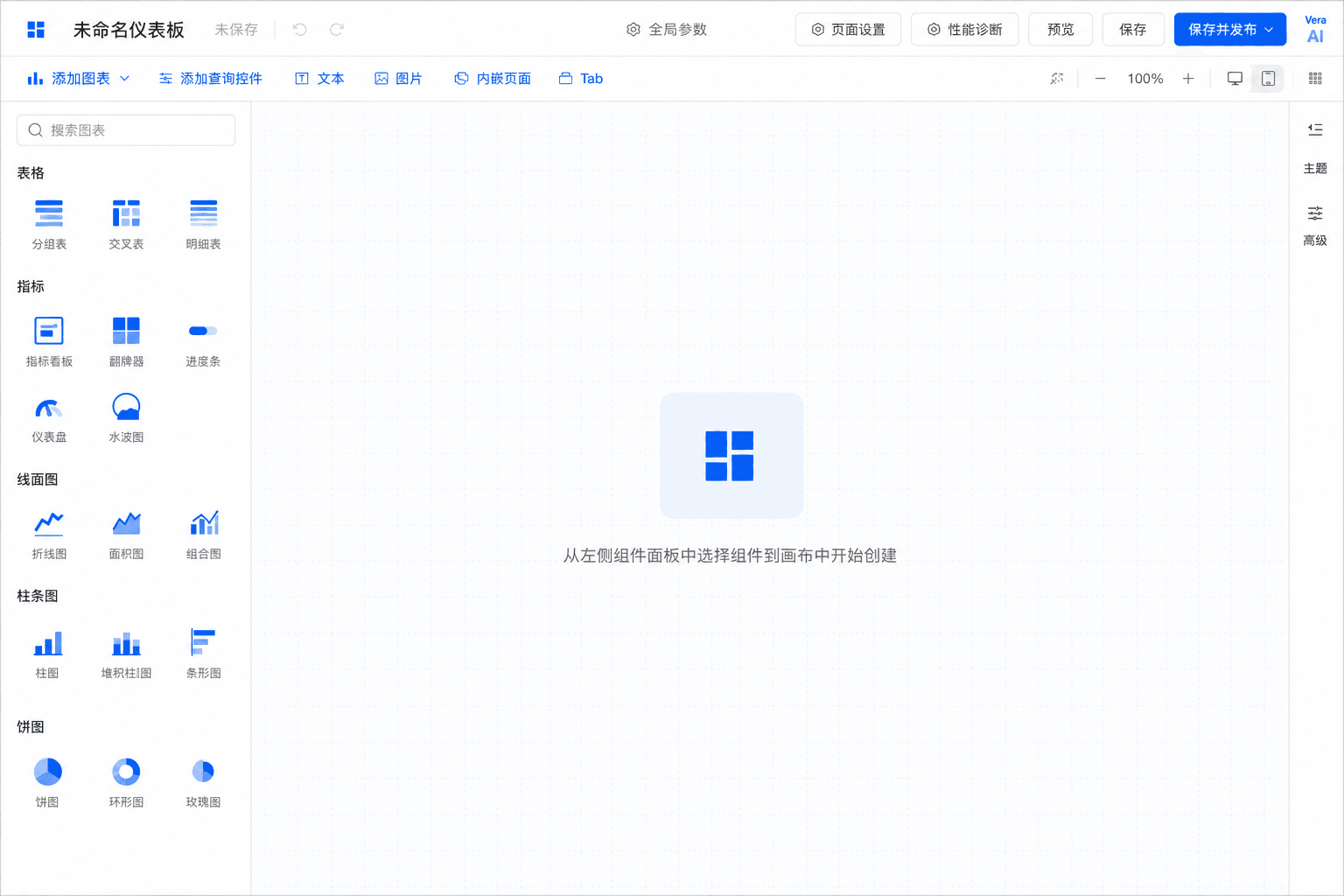Redo the last action
This screenshot has height=896, width=1344.
point(337,30)
